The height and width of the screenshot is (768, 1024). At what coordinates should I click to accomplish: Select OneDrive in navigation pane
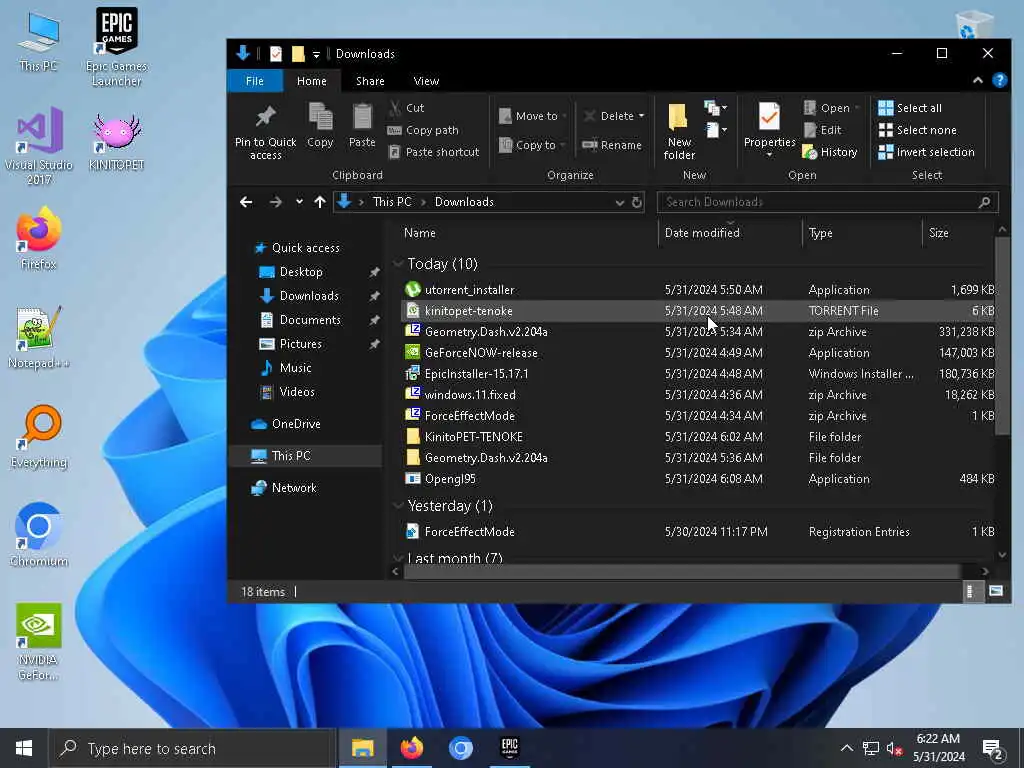point(296,424)
